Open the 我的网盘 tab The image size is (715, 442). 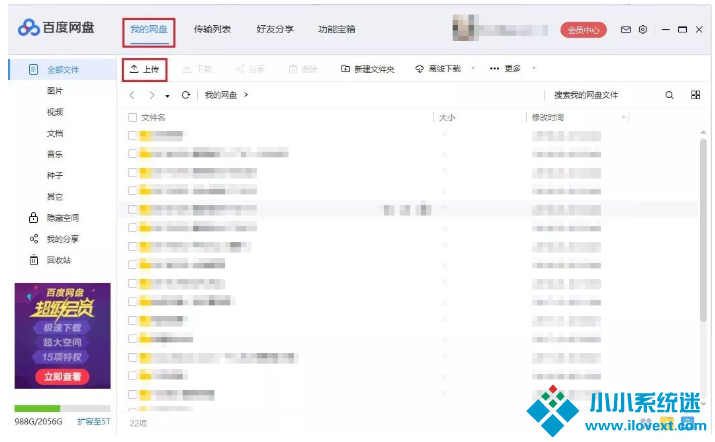149,30
